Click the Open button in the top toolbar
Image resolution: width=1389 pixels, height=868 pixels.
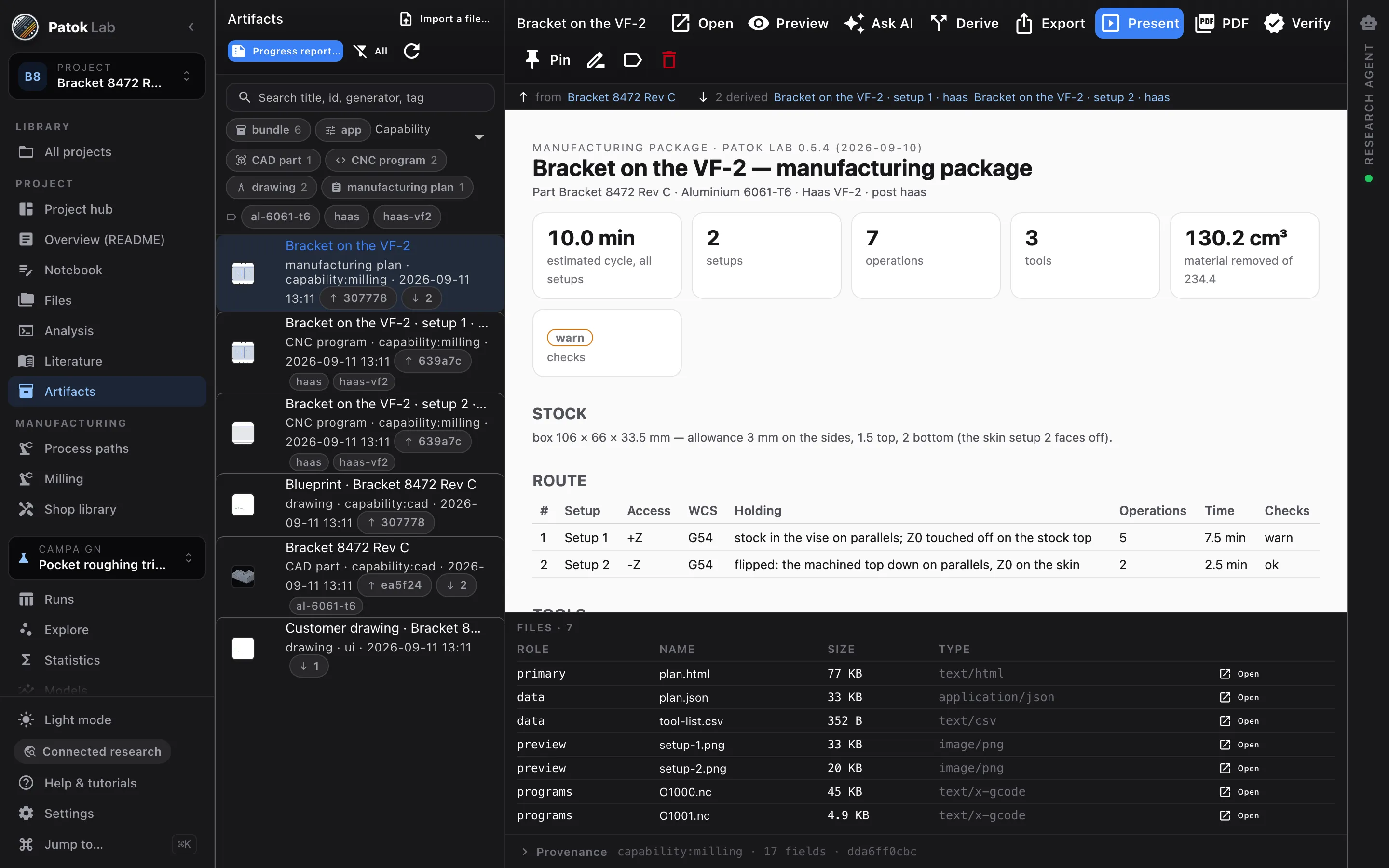pyautogui.click(x=702, y=23)
